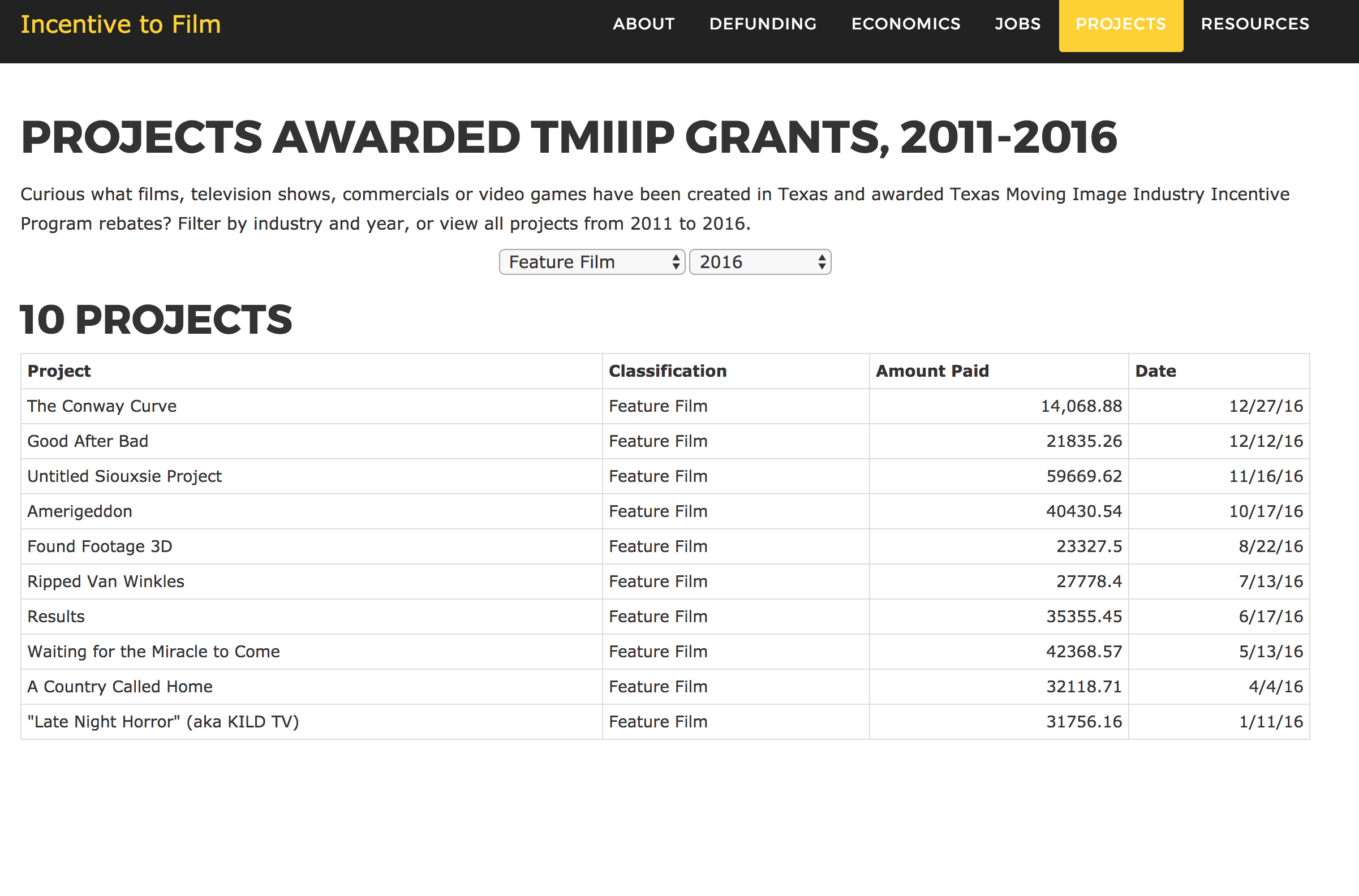Click amount 31756.16 for Late Night Horror
The height and width of the screenshot is (896, 1359).
[x=1084, y=722]
